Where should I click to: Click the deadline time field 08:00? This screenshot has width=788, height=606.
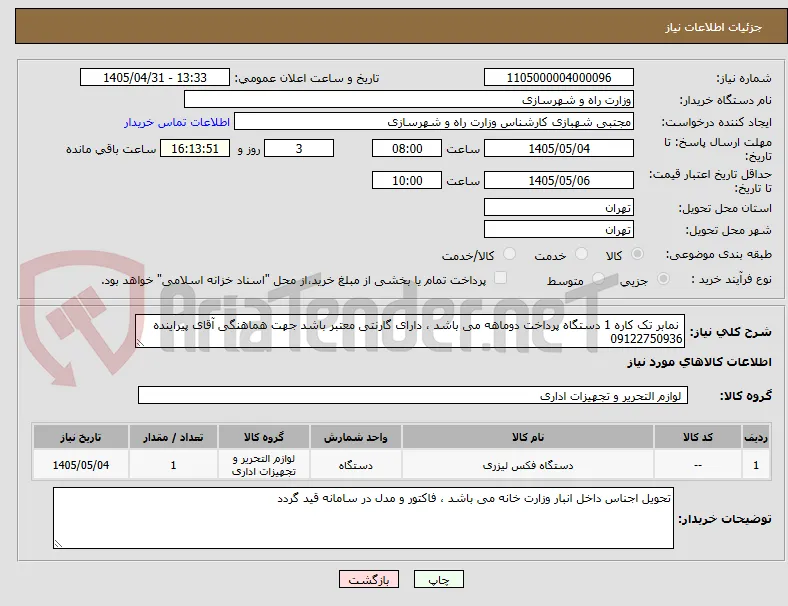[407, 148]
